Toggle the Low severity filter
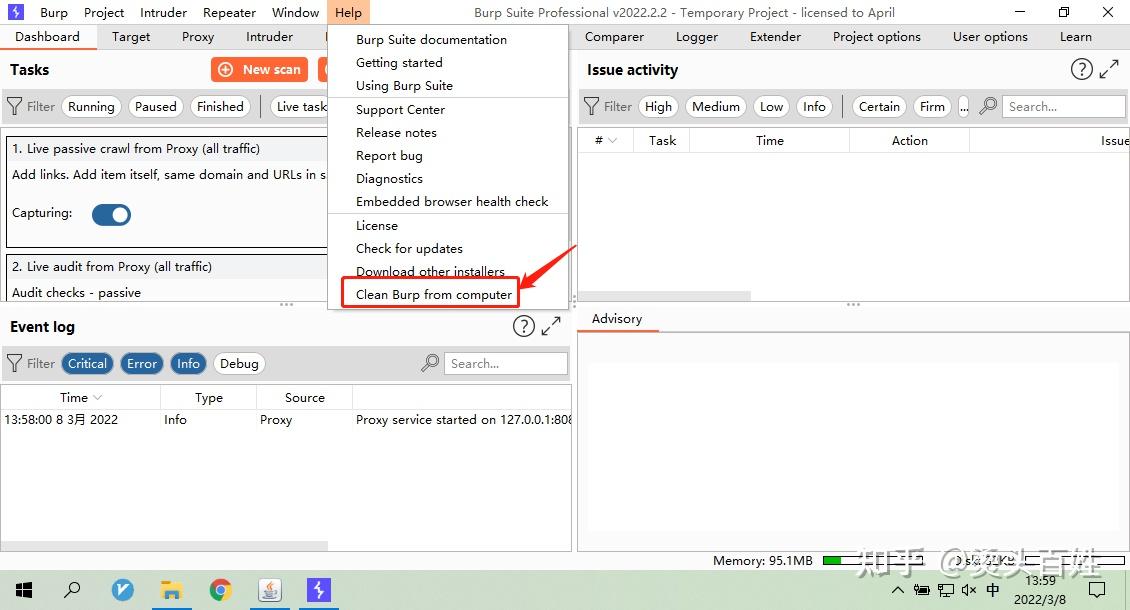The height and width of the screenshot is (610, 1130). click(x=771, y=107)
